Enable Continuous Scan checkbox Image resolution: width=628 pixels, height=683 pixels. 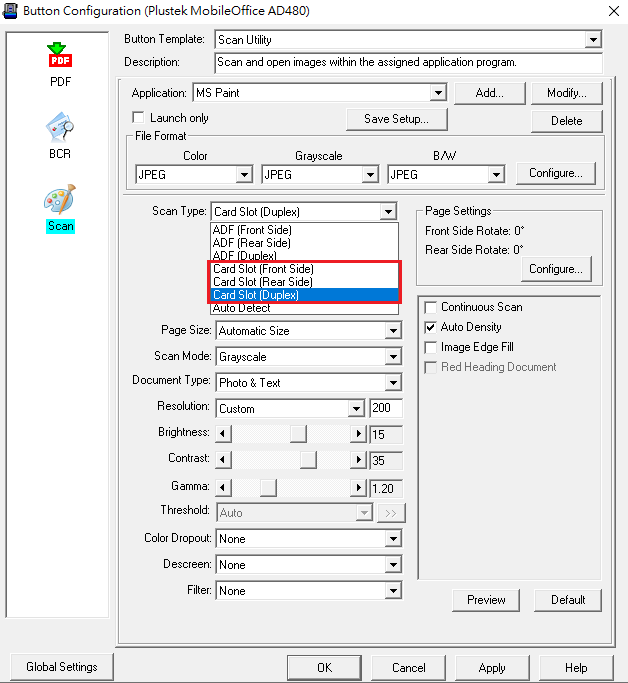pyautogui.click(x=431, y=307)
